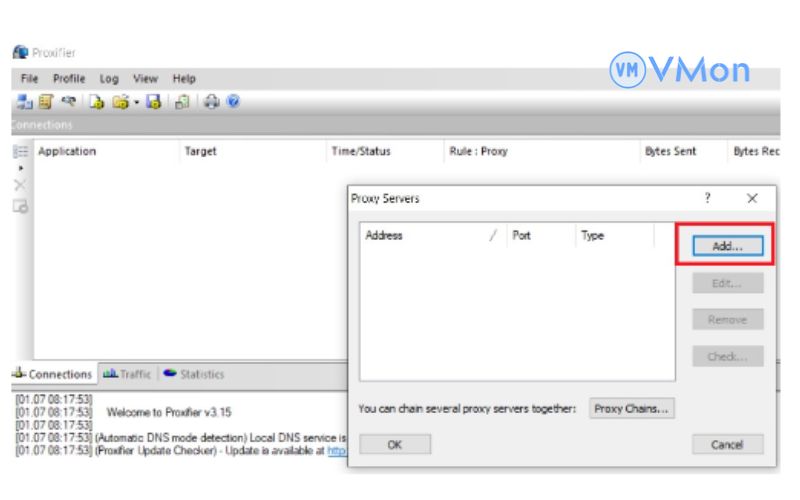Open Proxy Servers from the toolbar's first icon
Screen dimensions: 800x500
coord(23,101)
